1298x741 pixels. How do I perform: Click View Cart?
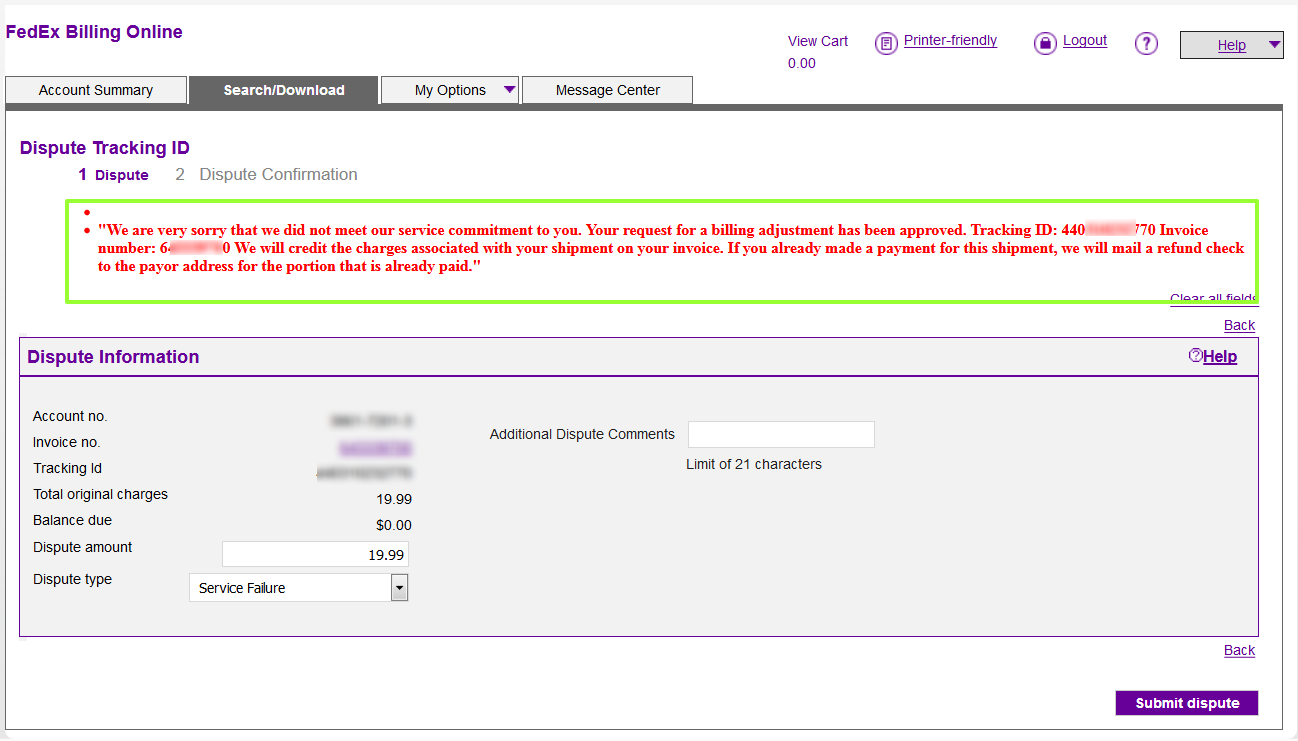pyautogui.click(x=818, y=41)
